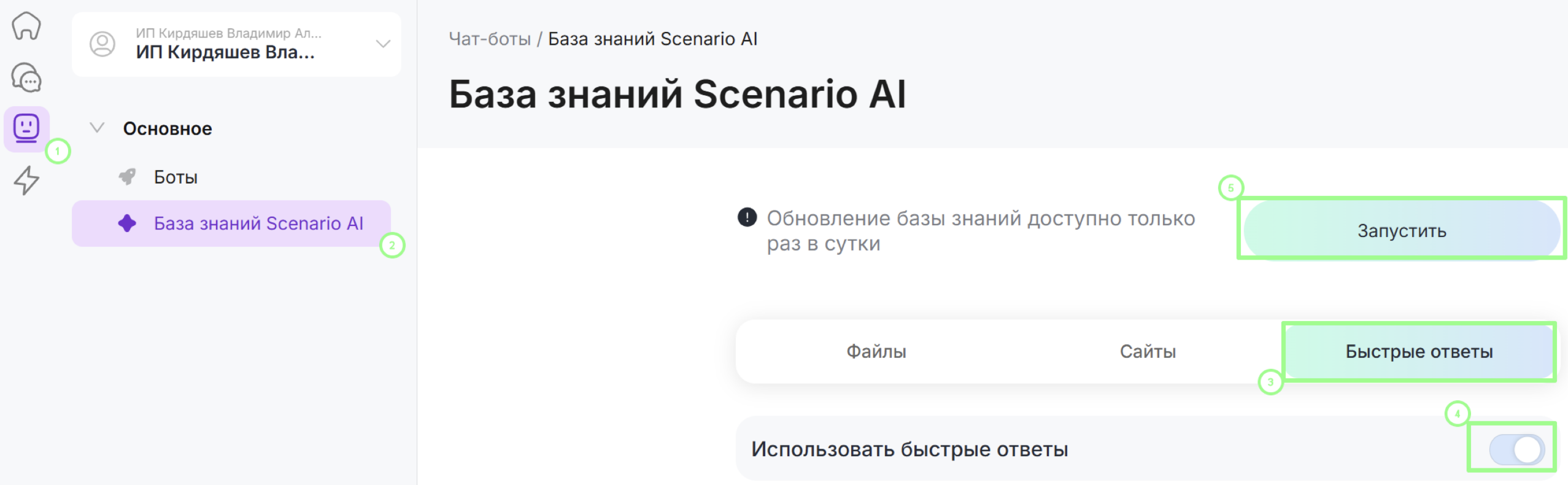Image resolution: width=1568 pixels, height=485 pixels.
Task: Click the user avatar icon
Action: tap(102, 44)
